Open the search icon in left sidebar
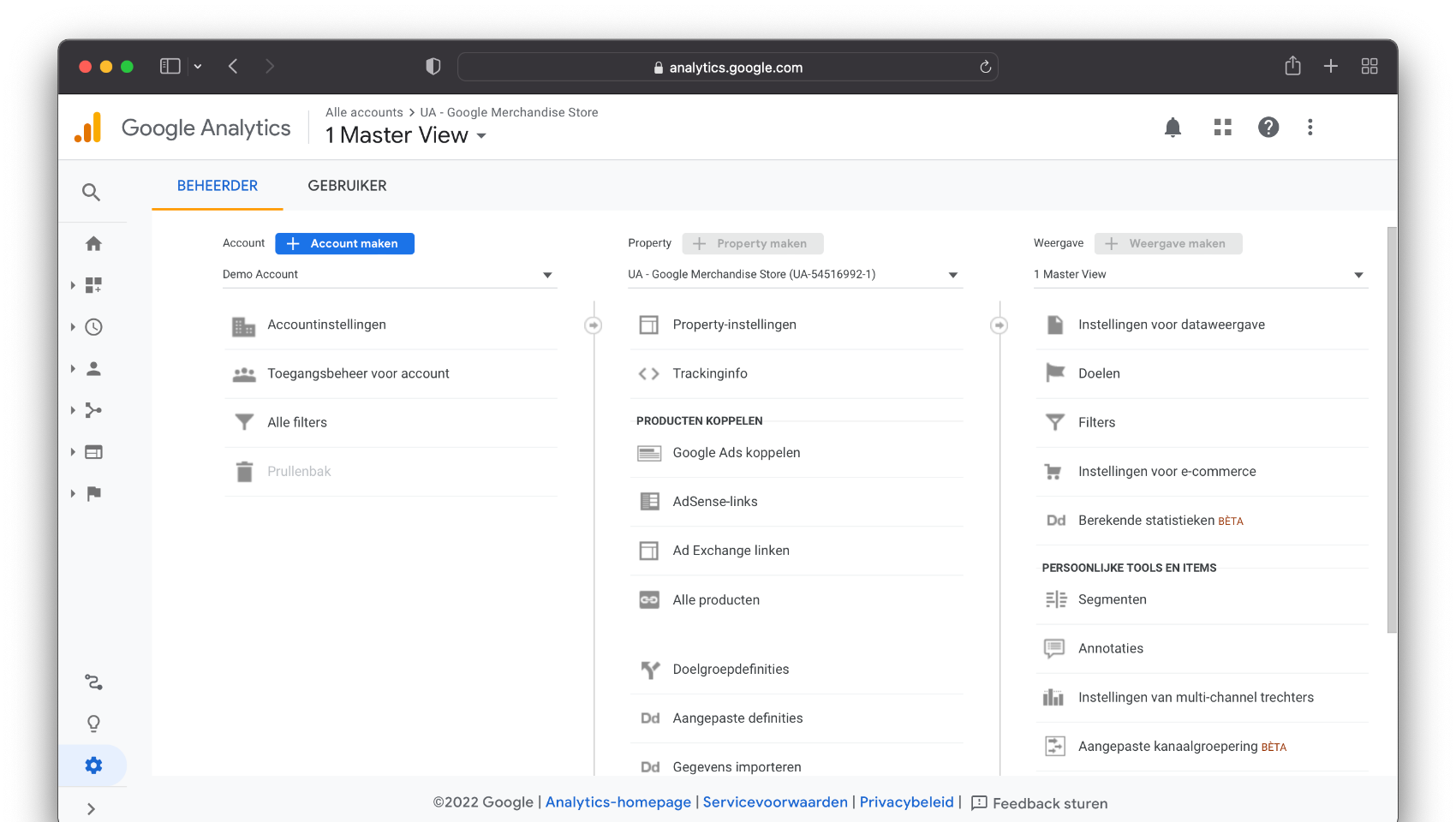 pos(92,192)
